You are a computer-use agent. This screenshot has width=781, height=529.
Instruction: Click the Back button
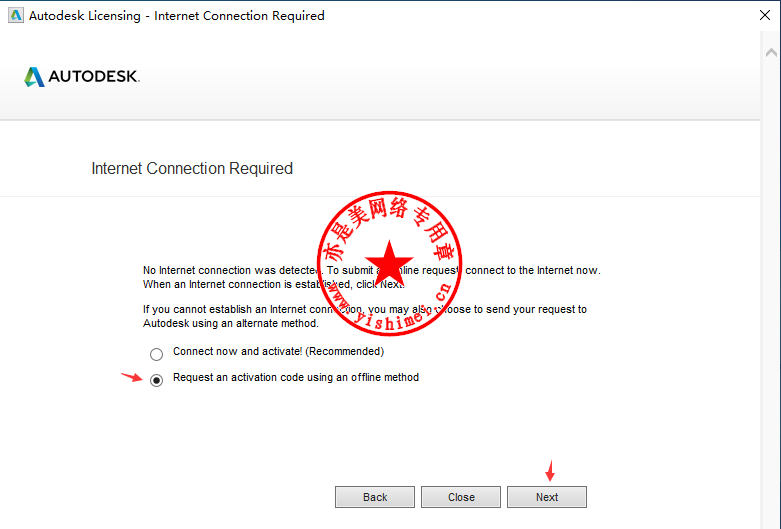375,497
